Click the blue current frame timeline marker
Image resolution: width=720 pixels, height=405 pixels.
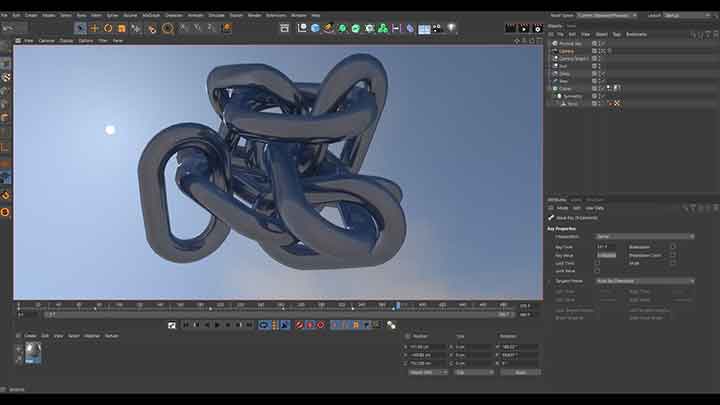(x=398, y=305)
